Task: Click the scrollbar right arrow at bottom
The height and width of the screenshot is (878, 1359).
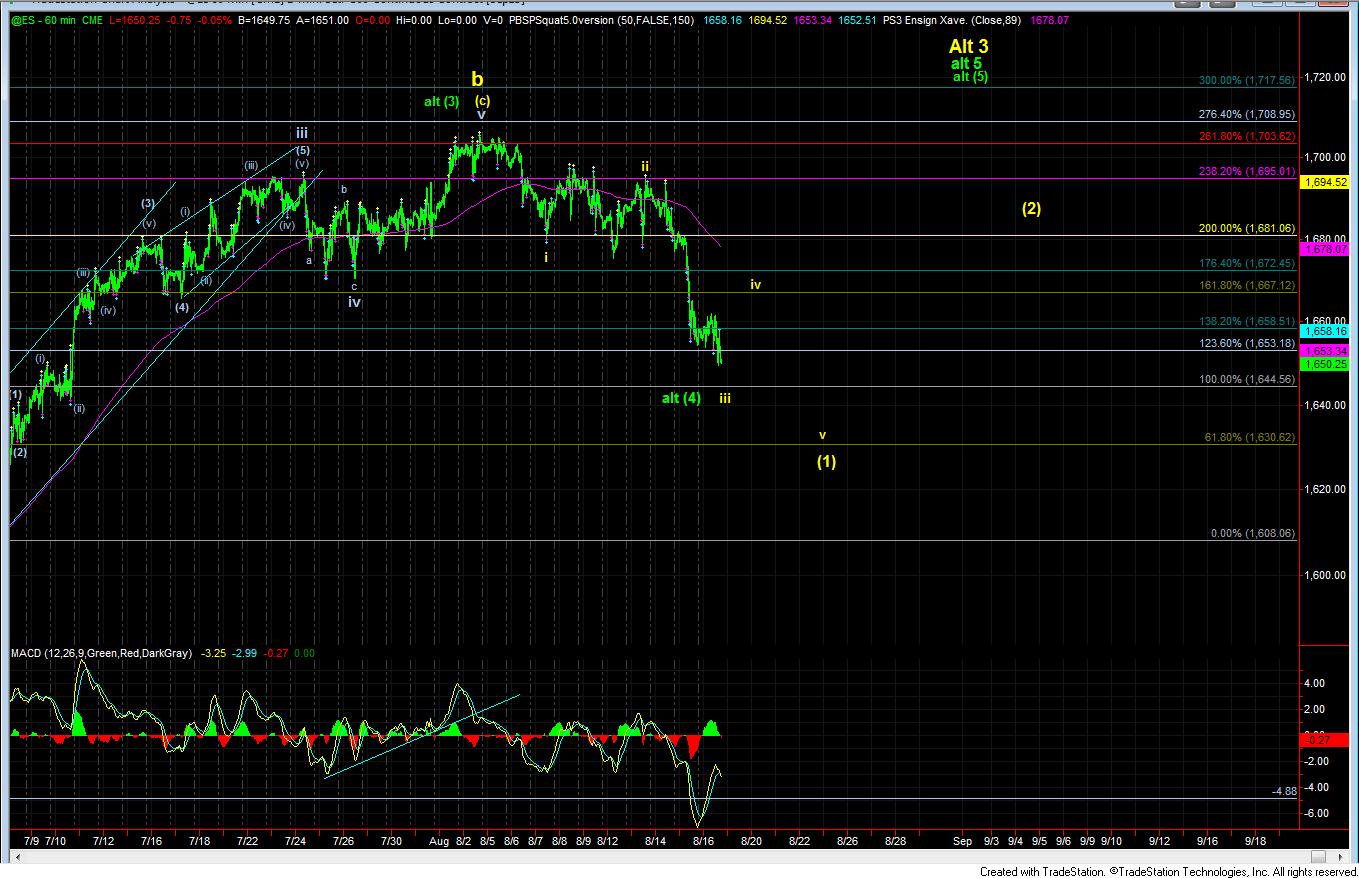Action: coord(1342,857)
